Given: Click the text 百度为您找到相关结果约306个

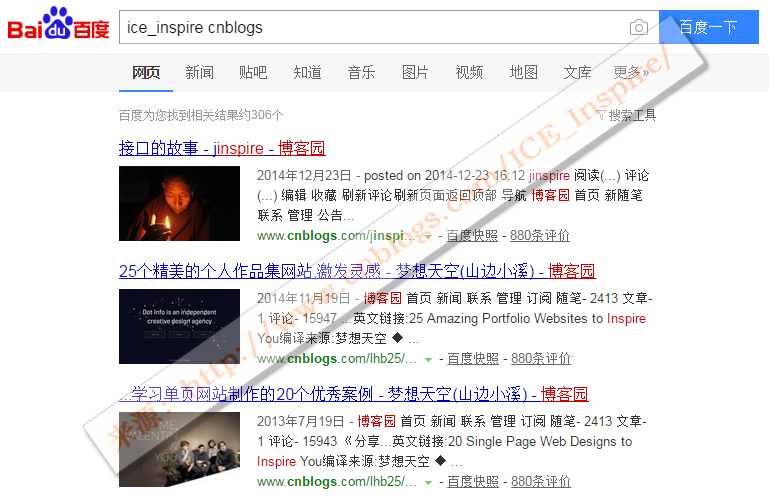Looking at the screenshot, I should (x=201, y=115).
